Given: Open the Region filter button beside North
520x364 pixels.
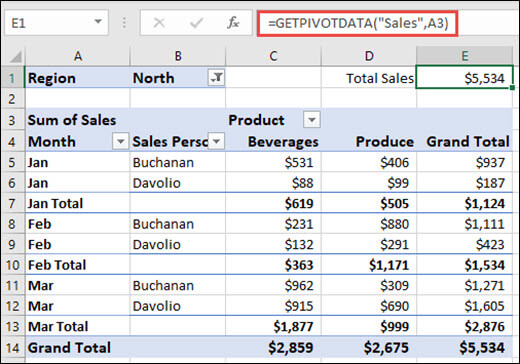Looking at the screenshot, I should (216, 78).
